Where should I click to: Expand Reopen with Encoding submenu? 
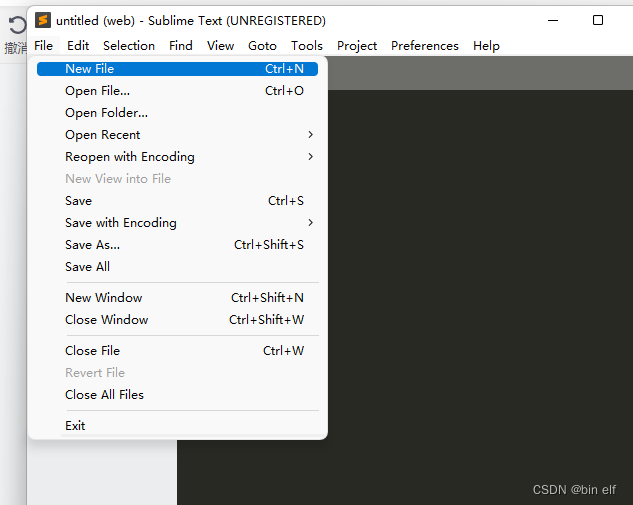[x=177, y=157]
